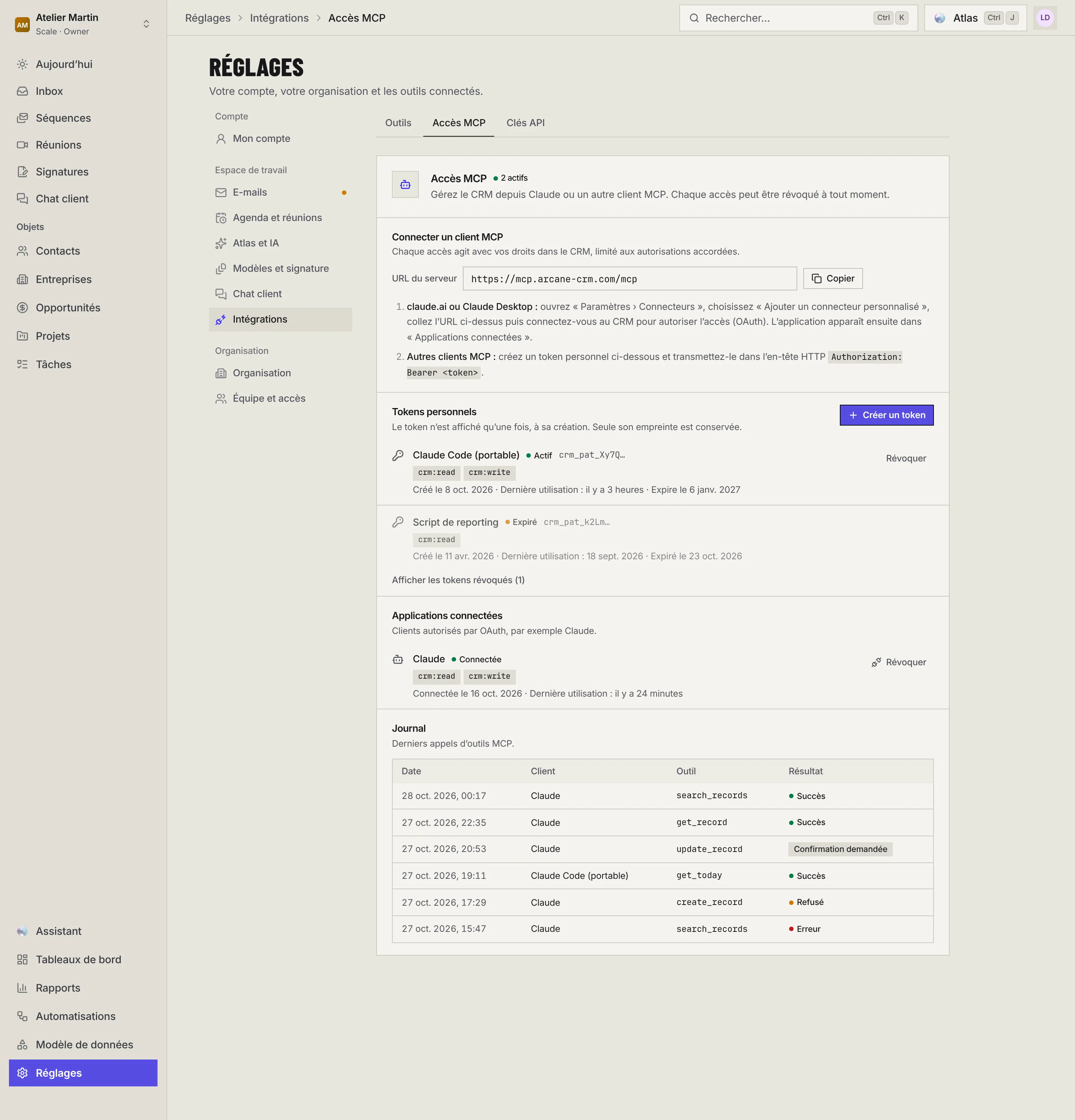Open Réunions video icon
This screenshot has height=1120, width=1075.
[22, 144]
